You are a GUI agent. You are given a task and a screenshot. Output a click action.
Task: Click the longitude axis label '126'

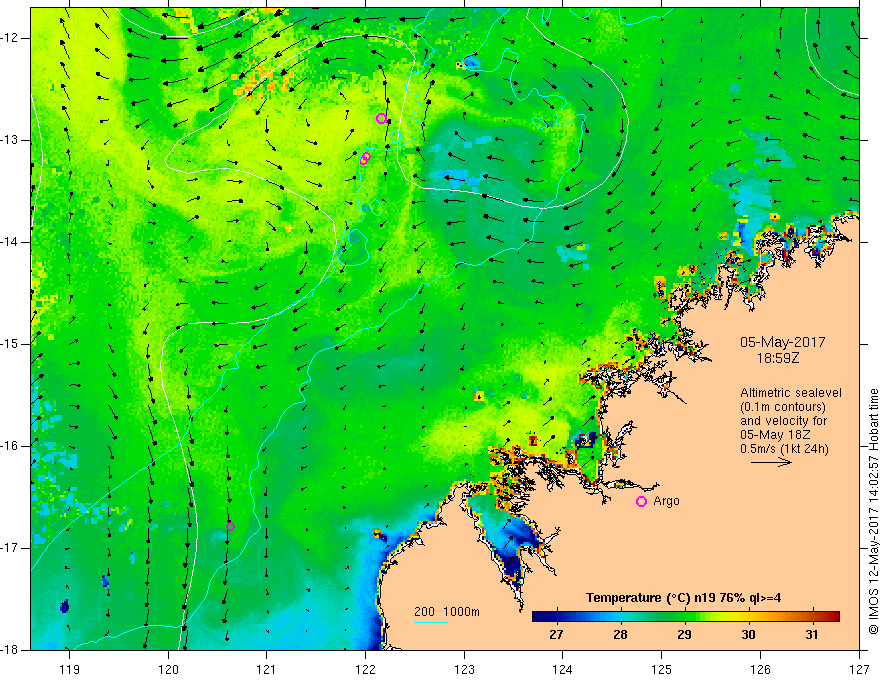tap(760, 669)
